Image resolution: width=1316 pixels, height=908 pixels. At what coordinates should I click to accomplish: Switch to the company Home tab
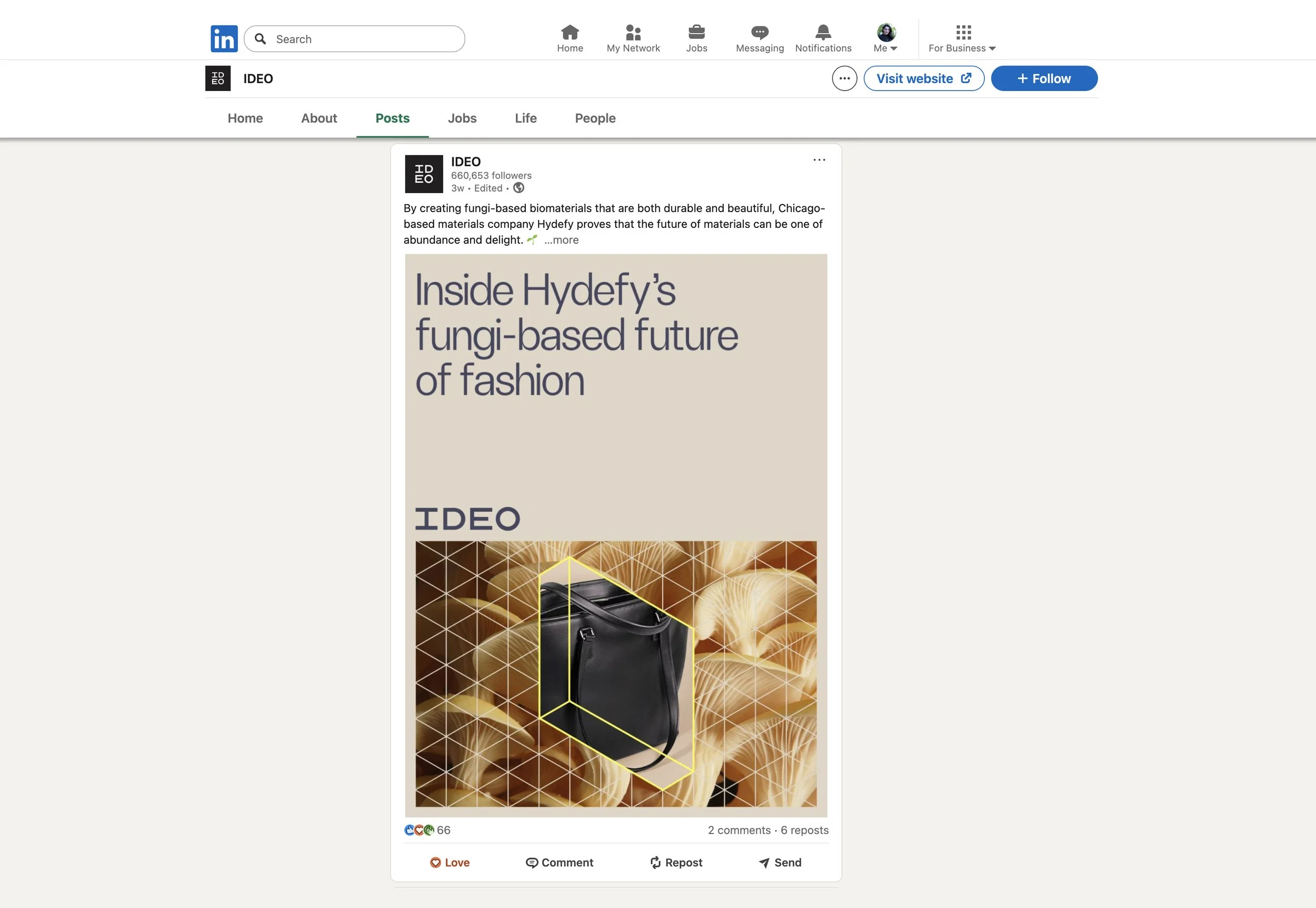[245, 118]
